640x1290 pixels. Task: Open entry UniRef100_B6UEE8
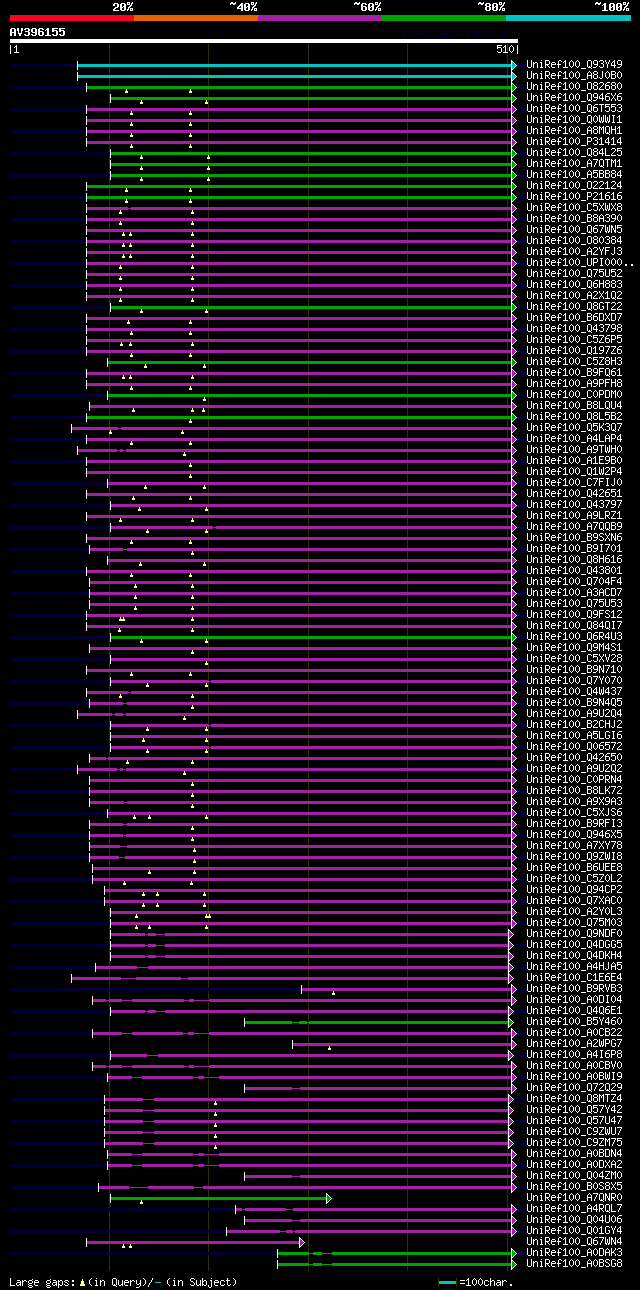(574, 867)
